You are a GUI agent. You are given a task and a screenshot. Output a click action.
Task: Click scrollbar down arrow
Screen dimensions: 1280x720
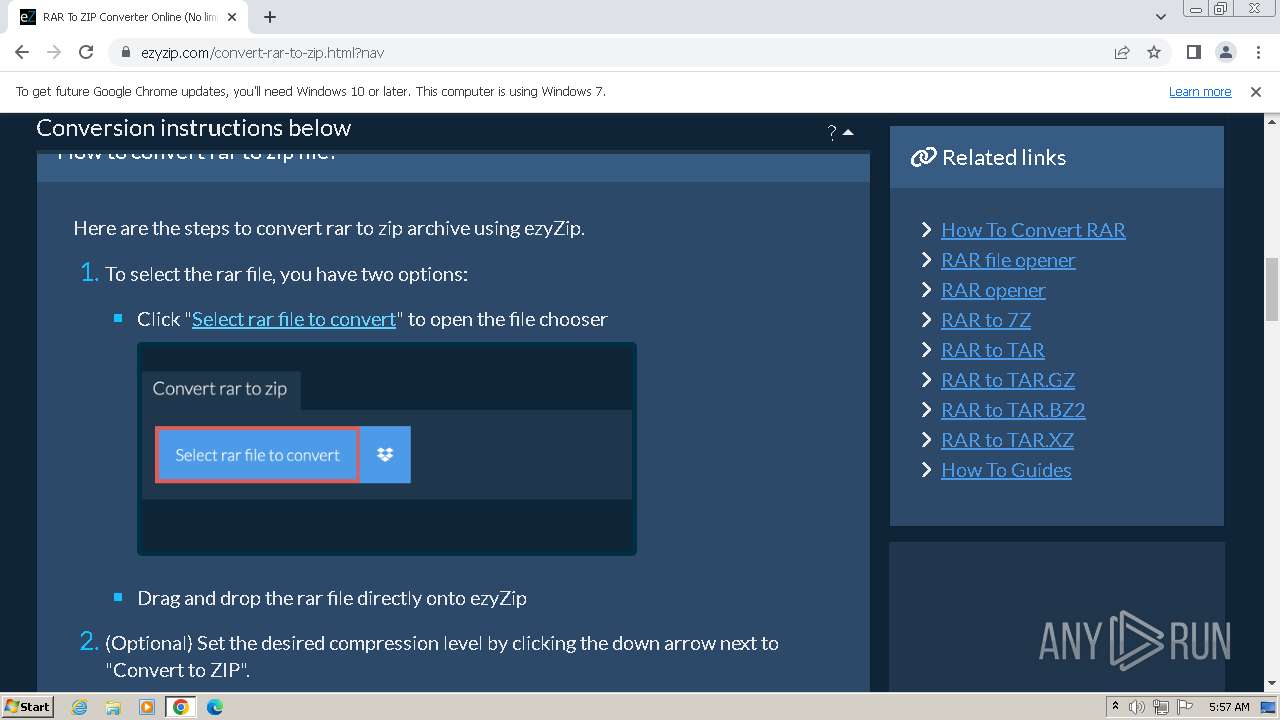tap(1272, 683)
